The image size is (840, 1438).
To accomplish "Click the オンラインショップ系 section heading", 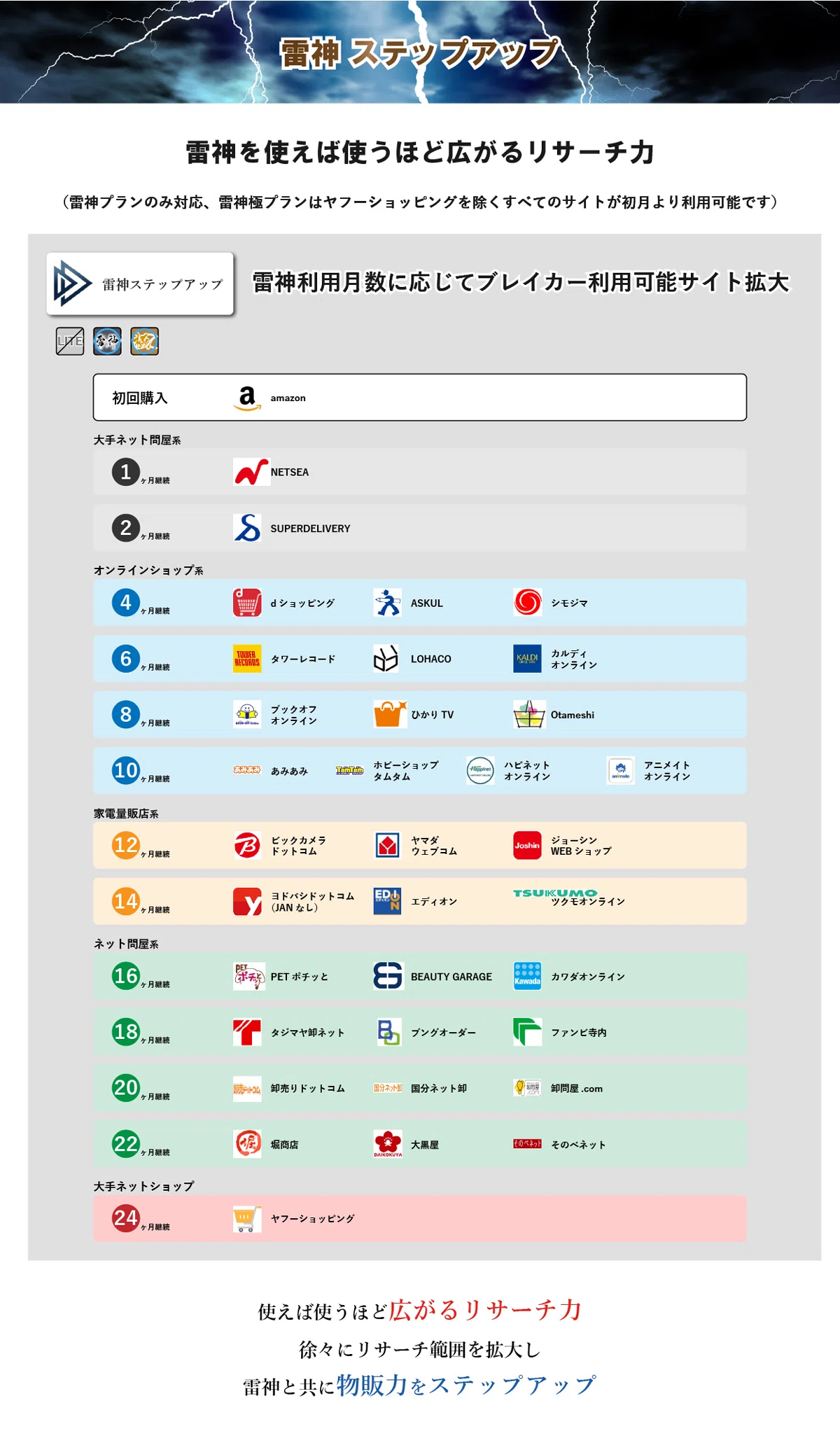I will 148,571.
